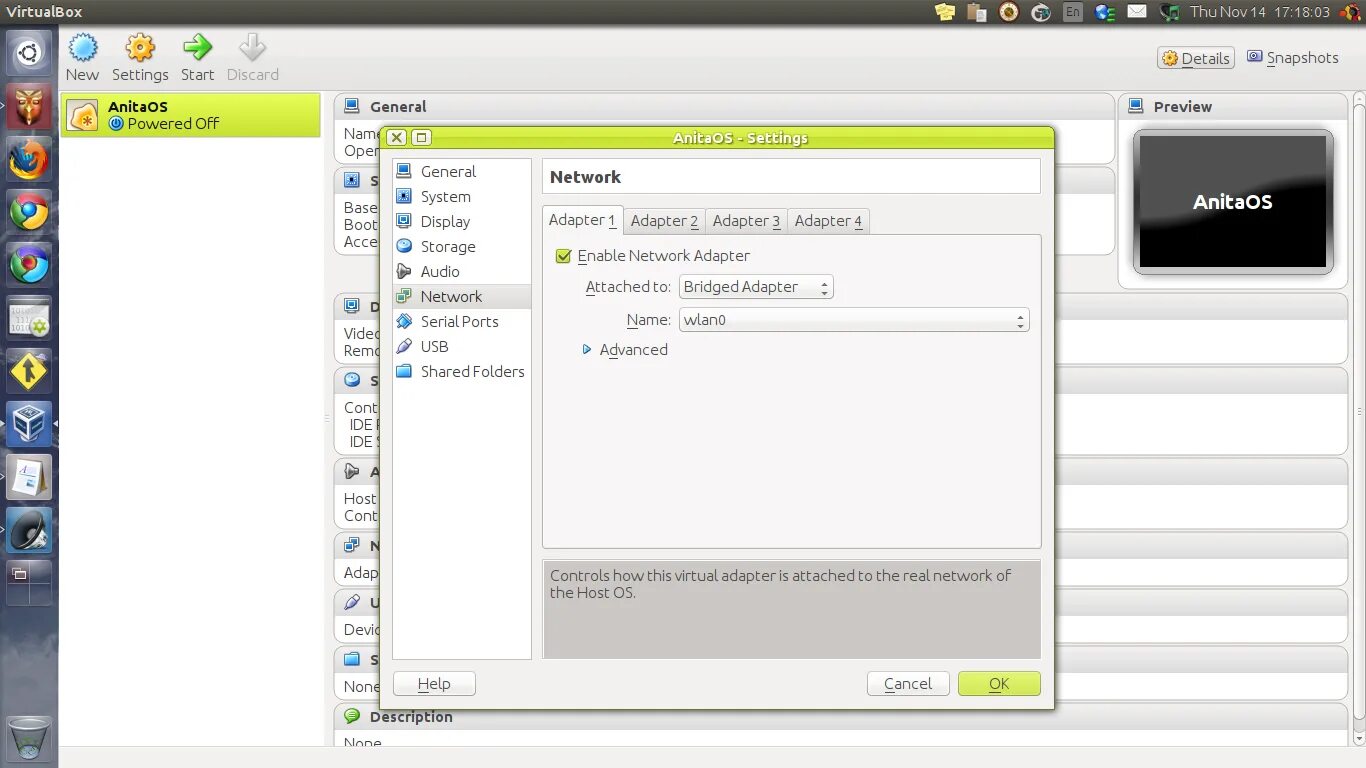Launch the first Chrome icon in dock
The height and width of the screenshot is (768, 1366).
pyautogui.click(x=29, y=211)
